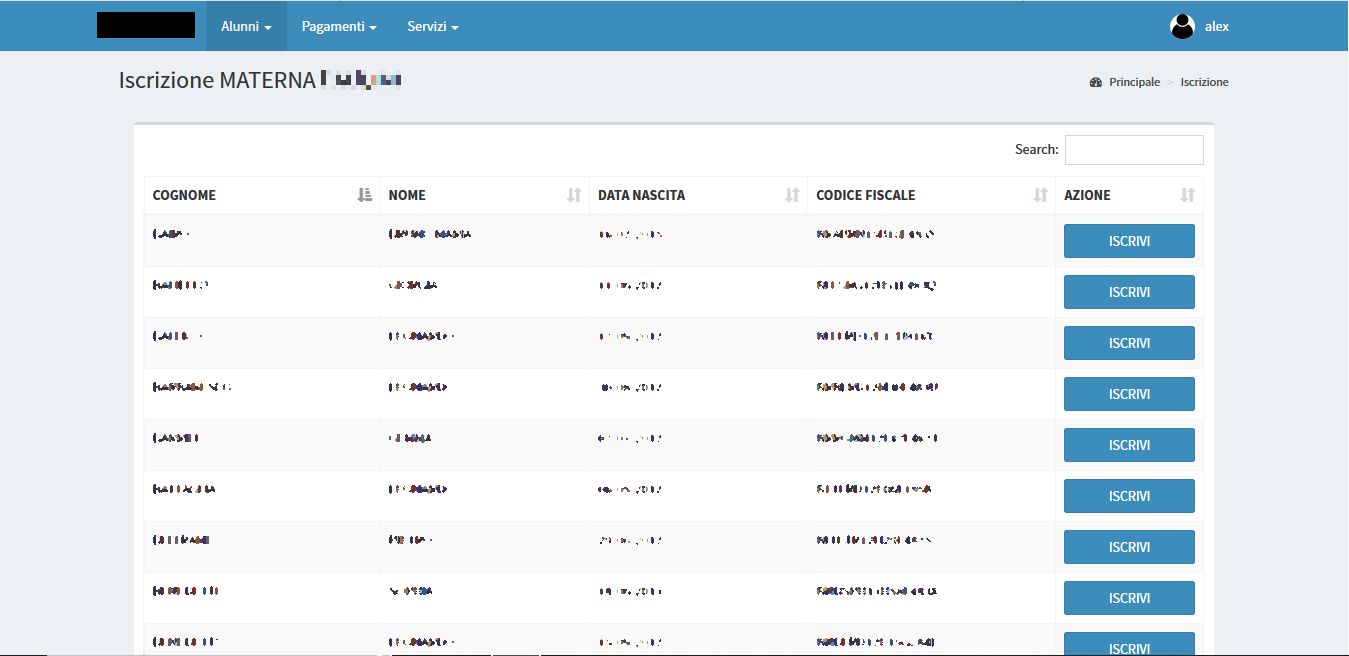This screenshot has width=1349, height=656.
Task: Click the user avatar icon
Action: [x=1182, y=27]
